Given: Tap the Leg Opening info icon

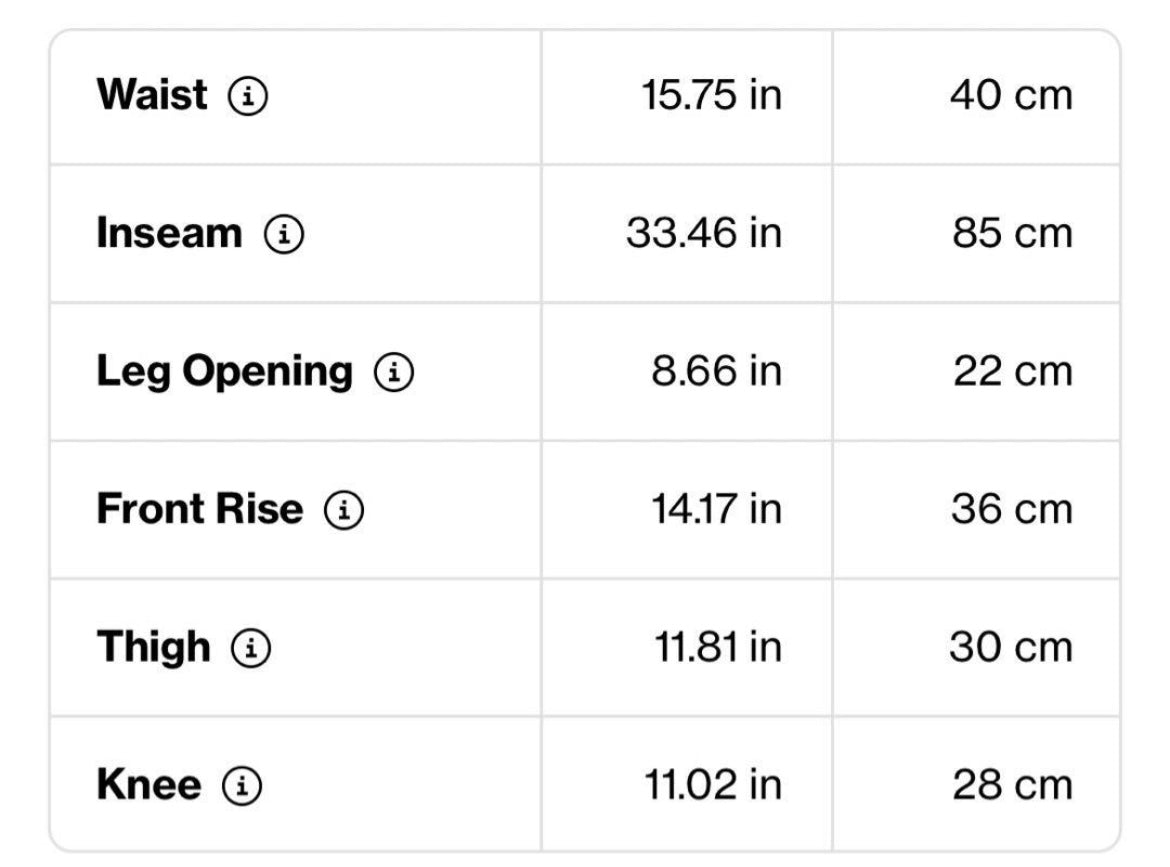Looking at the screenshot, I should click(x=394, y=373).
